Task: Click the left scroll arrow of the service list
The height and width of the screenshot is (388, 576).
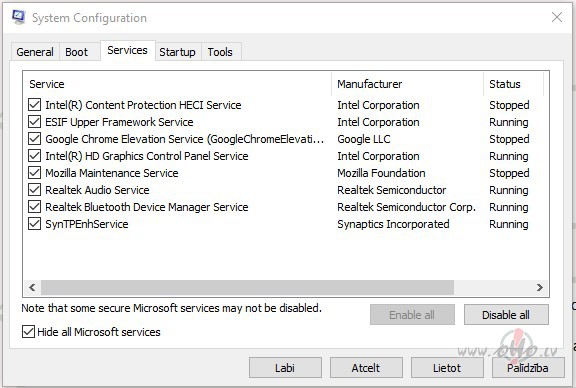Action: click(32, 287)
